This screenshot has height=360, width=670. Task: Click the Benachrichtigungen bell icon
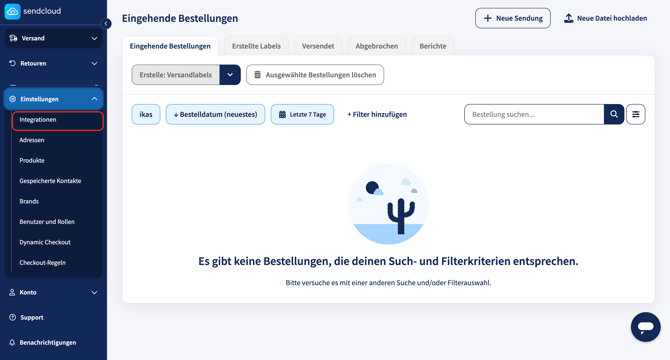pyautogui.click(x=12, y=342)
